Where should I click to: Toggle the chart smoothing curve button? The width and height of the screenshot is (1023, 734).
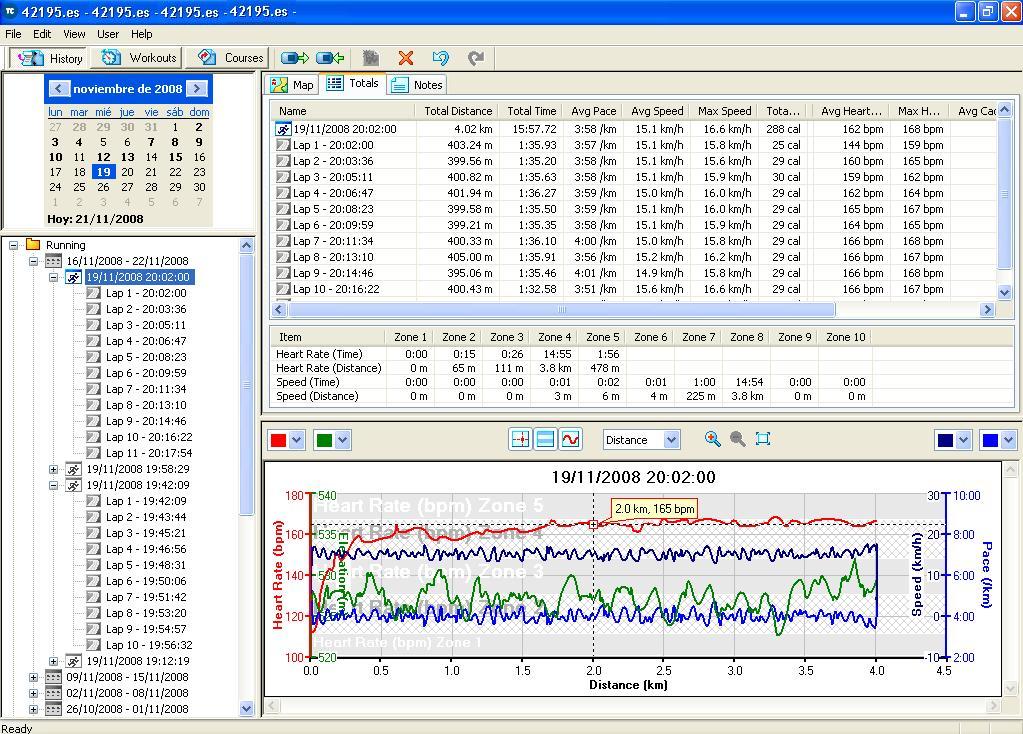(x=570, y=439)
